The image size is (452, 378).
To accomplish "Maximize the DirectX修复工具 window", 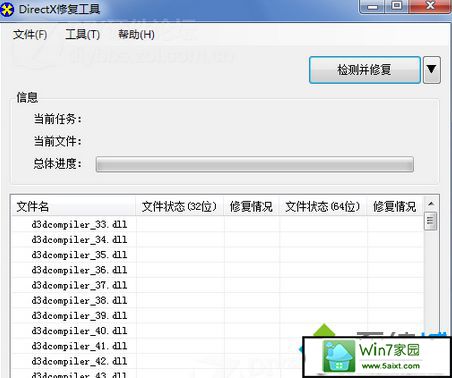I will tap(397, 7).
